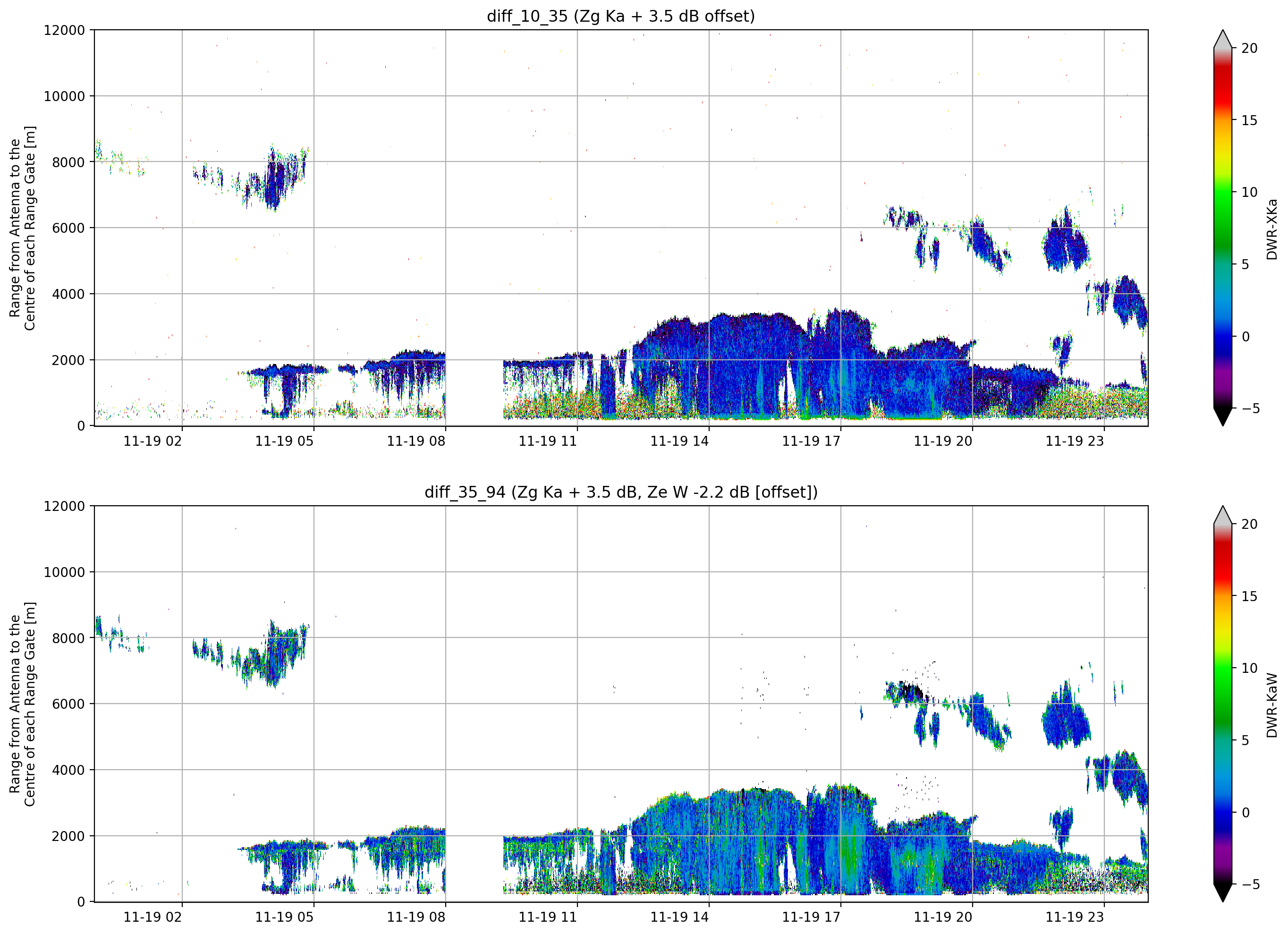1288x934 pixels.
Task: Click '11-19 08' tick label under diff_35_94 plot
Action: coord(416,917)
